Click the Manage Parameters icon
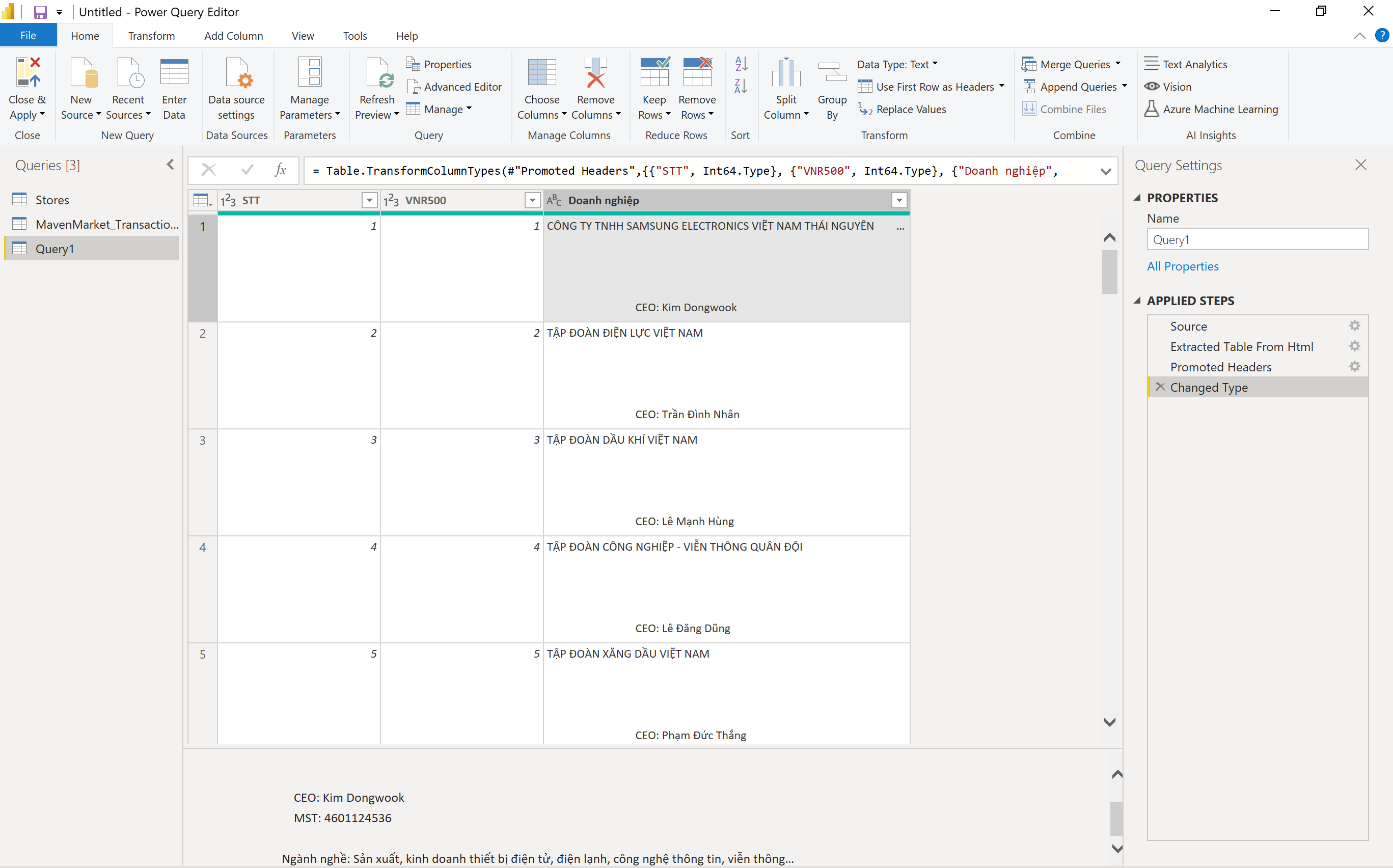 tap(309, 72)
